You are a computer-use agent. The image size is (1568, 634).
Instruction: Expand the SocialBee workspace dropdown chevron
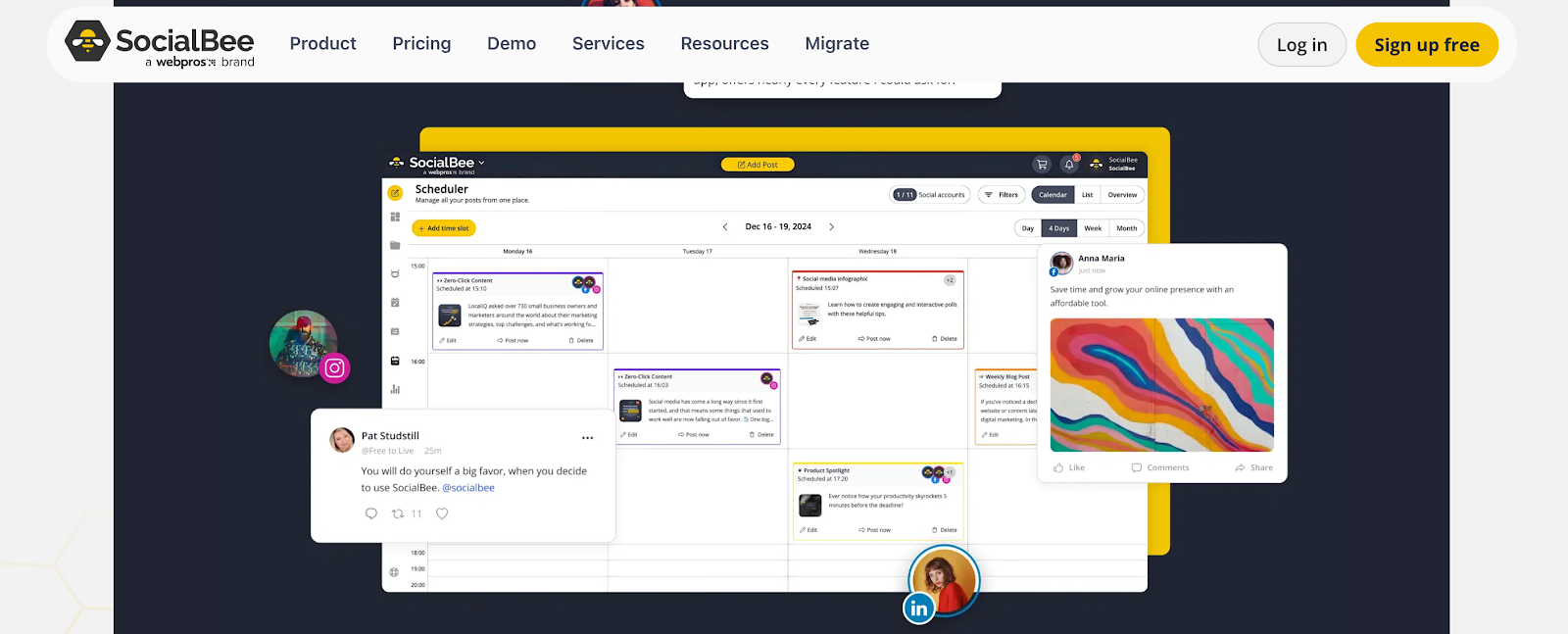coord(481,163)
